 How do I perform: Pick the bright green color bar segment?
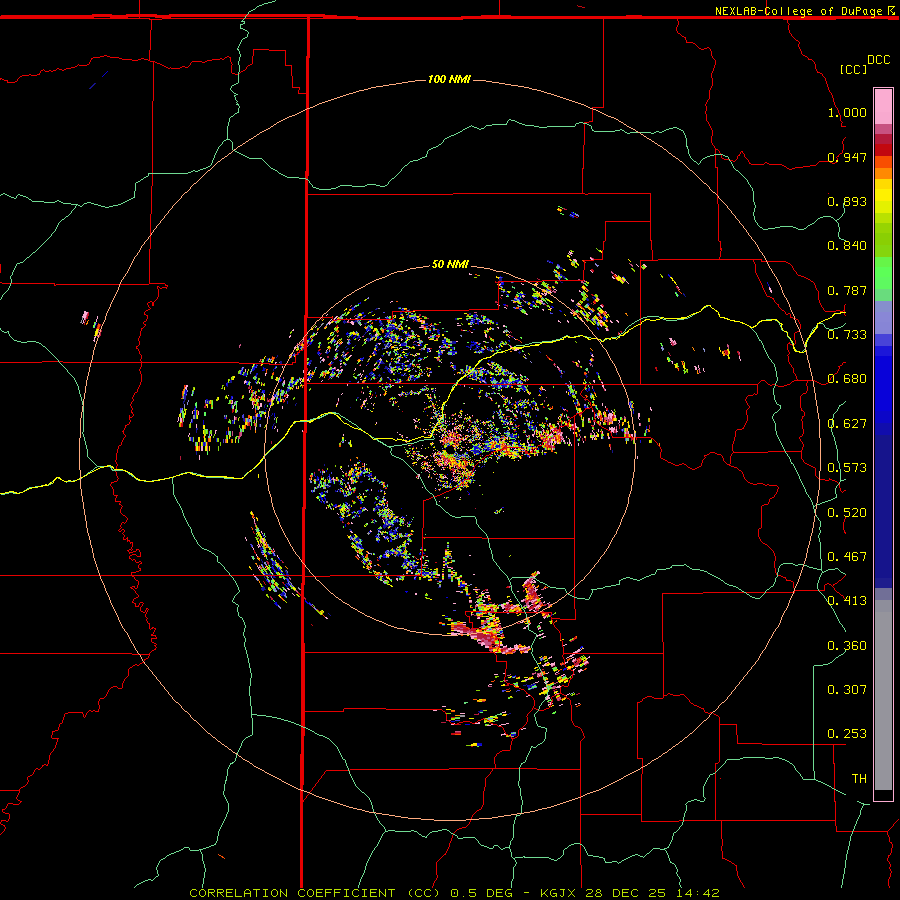pos(883,273)
